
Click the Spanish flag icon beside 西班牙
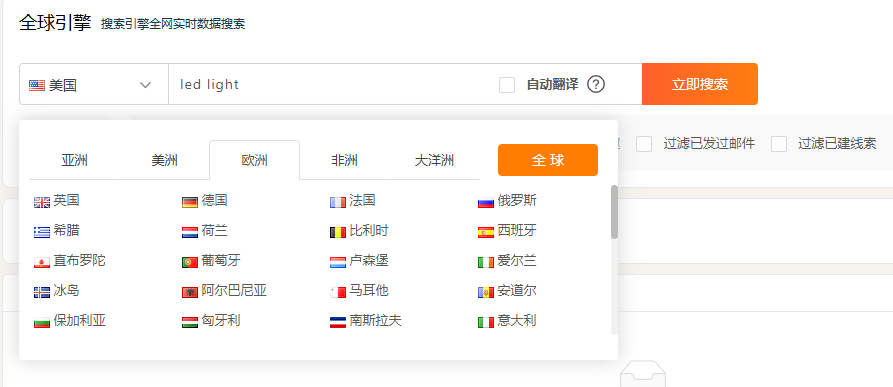tap(486, 232)
